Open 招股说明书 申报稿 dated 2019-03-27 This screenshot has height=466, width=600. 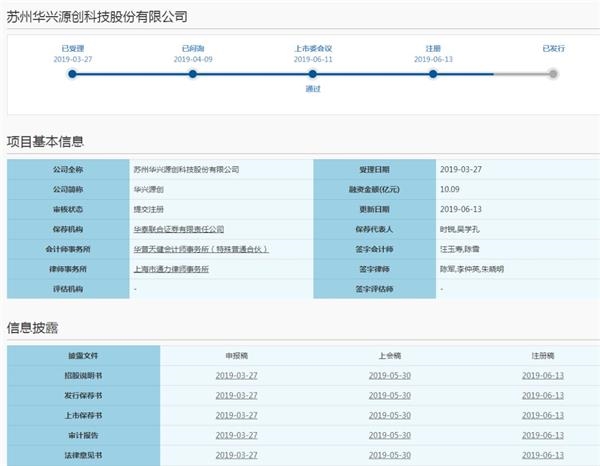point(236,375)
